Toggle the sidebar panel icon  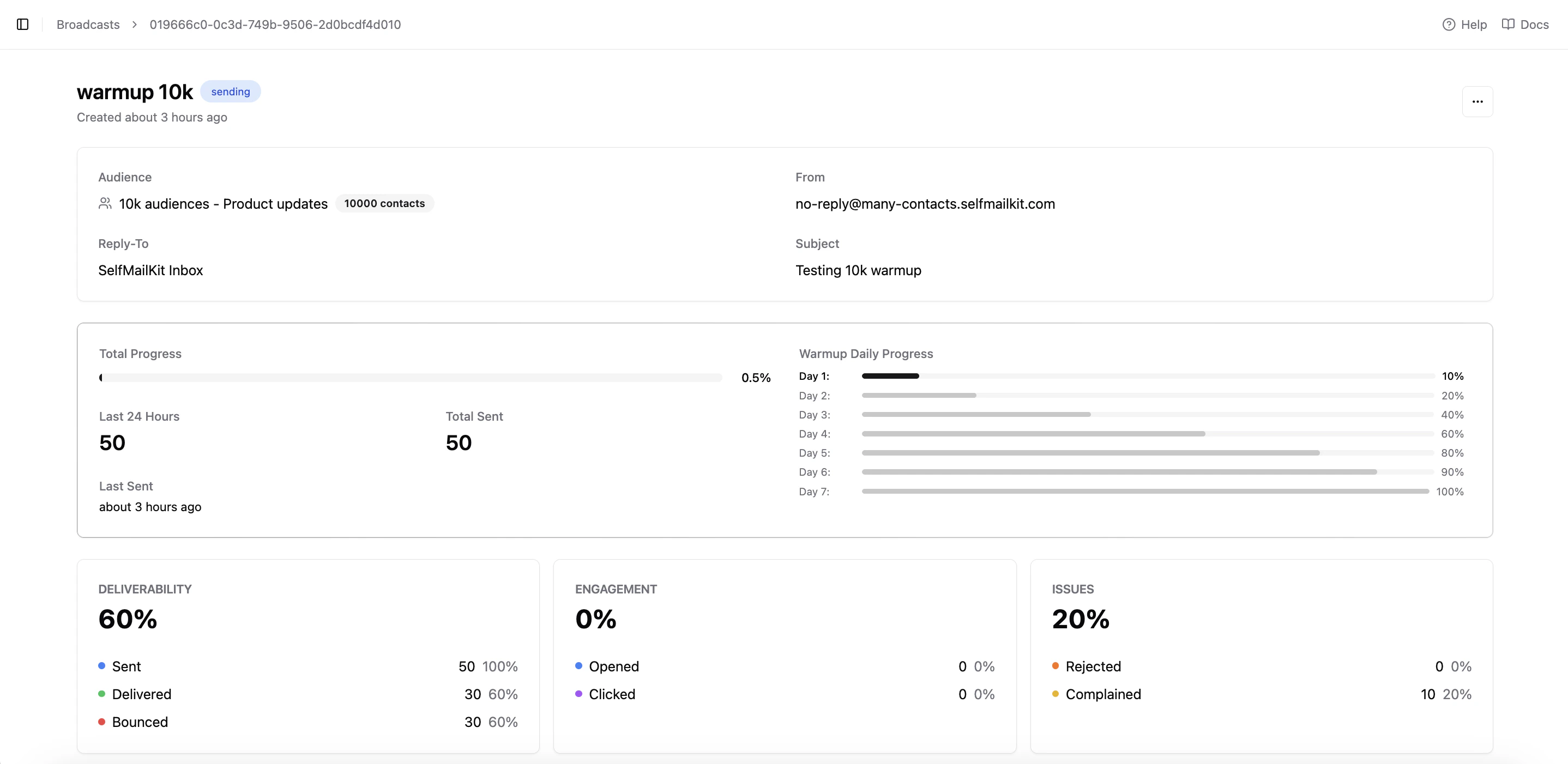pos(22,25)
